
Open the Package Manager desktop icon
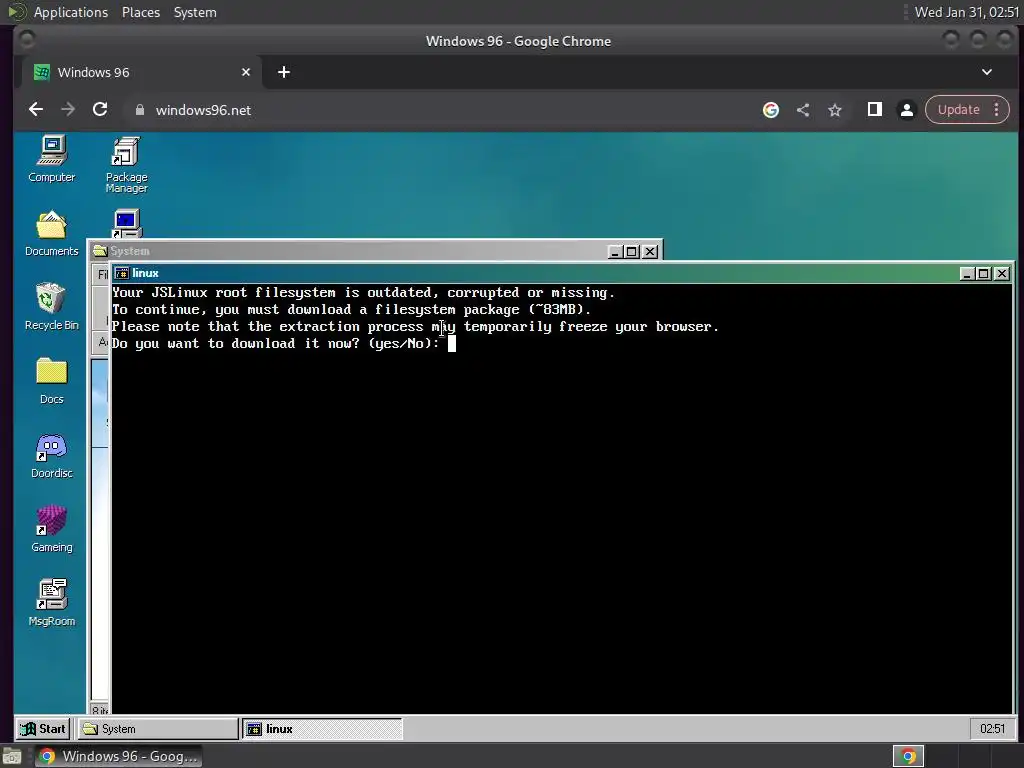(x=126, y=165)
